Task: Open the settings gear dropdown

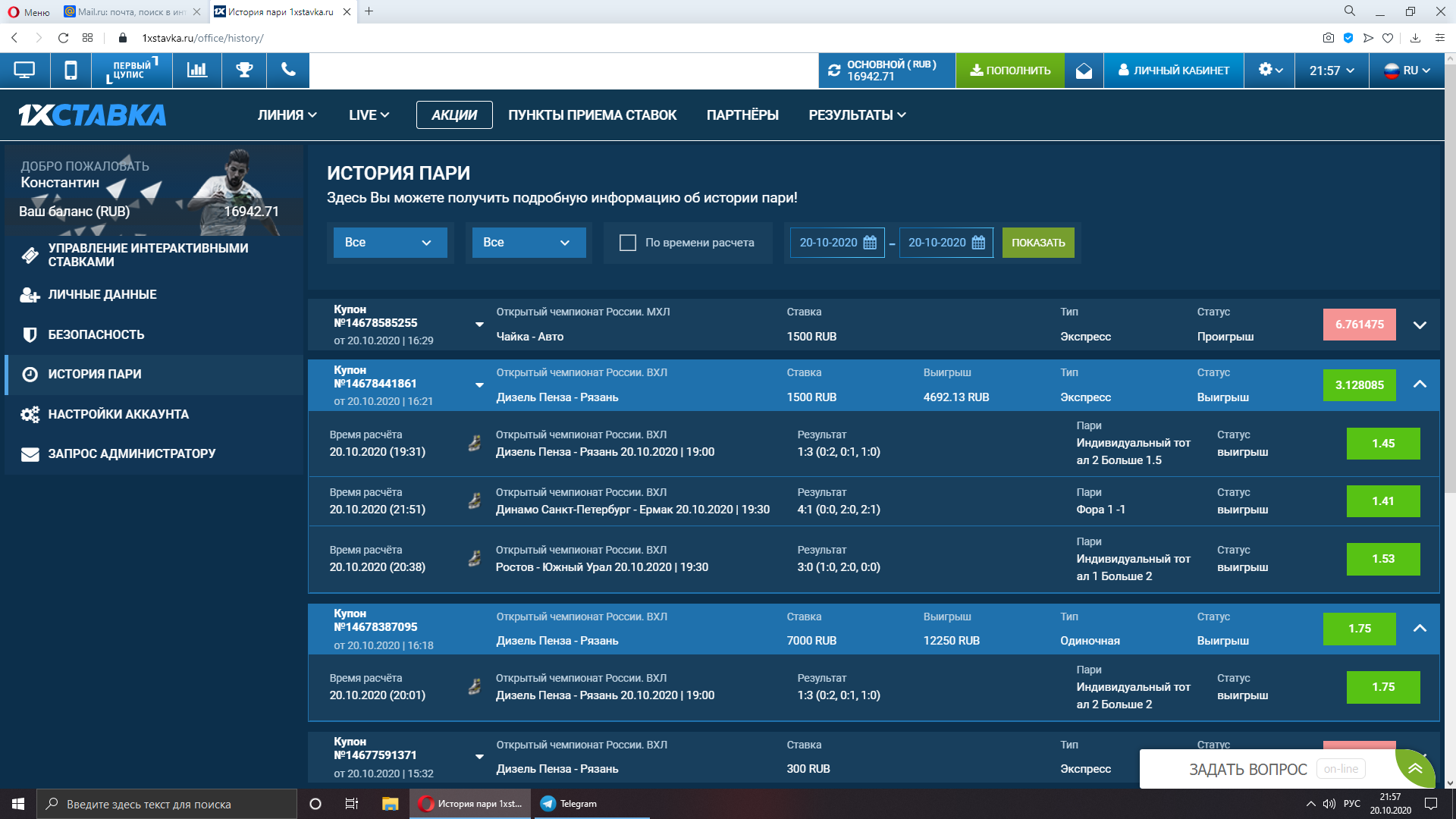Action: [x=1270, y=71]
